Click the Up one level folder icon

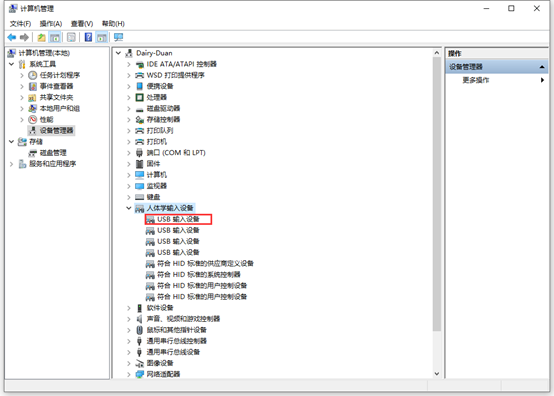point(41,37)
